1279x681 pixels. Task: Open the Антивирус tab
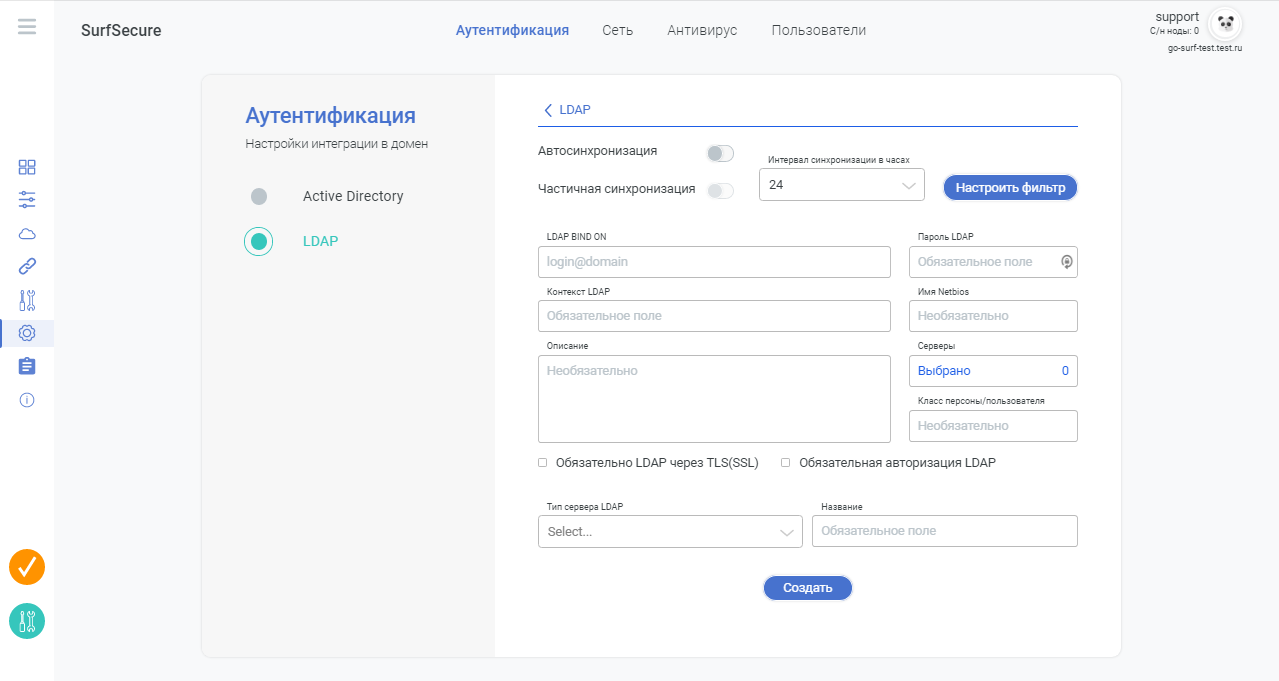702,30
